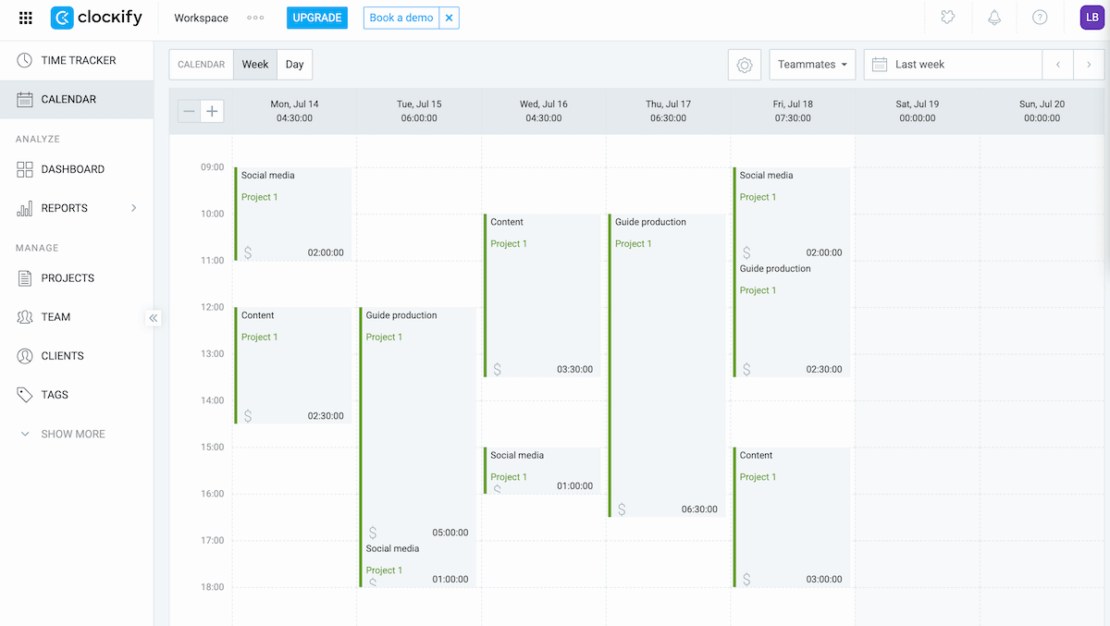This screenshot has width=1110, height=626.
Task: Toggle billable dollar on Thursday Guide production entry
Action: click(x=622, y=509)
